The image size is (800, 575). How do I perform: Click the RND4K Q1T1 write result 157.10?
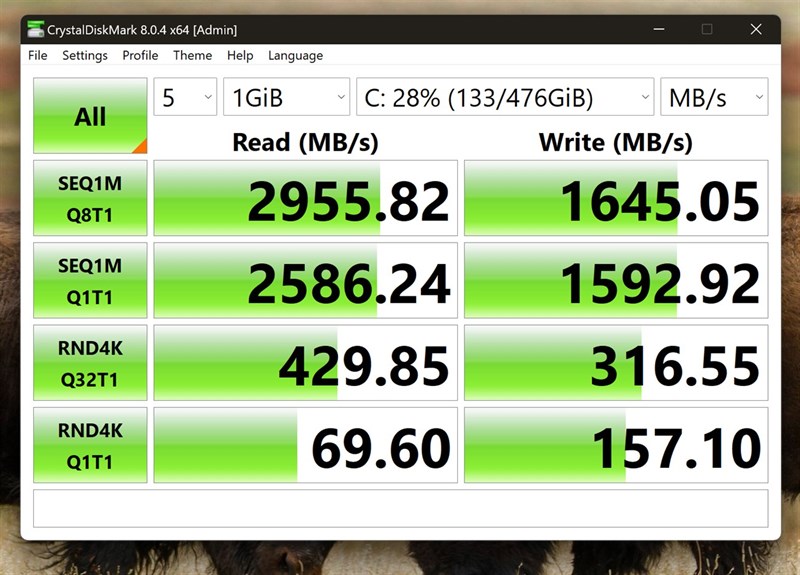coord(616,445)
